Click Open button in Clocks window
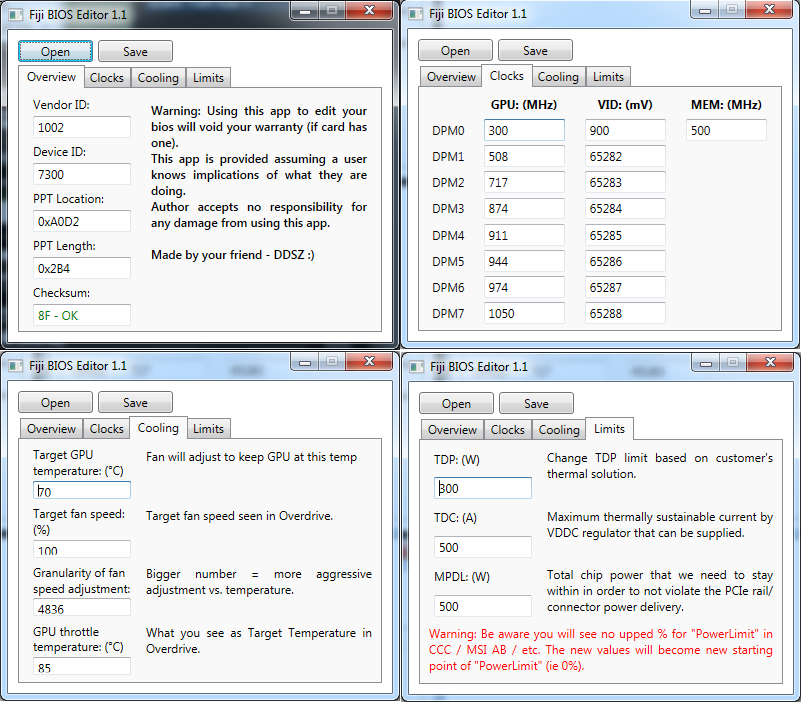The image size is (801, 709). pyautogui.click(x=455, y=51)
